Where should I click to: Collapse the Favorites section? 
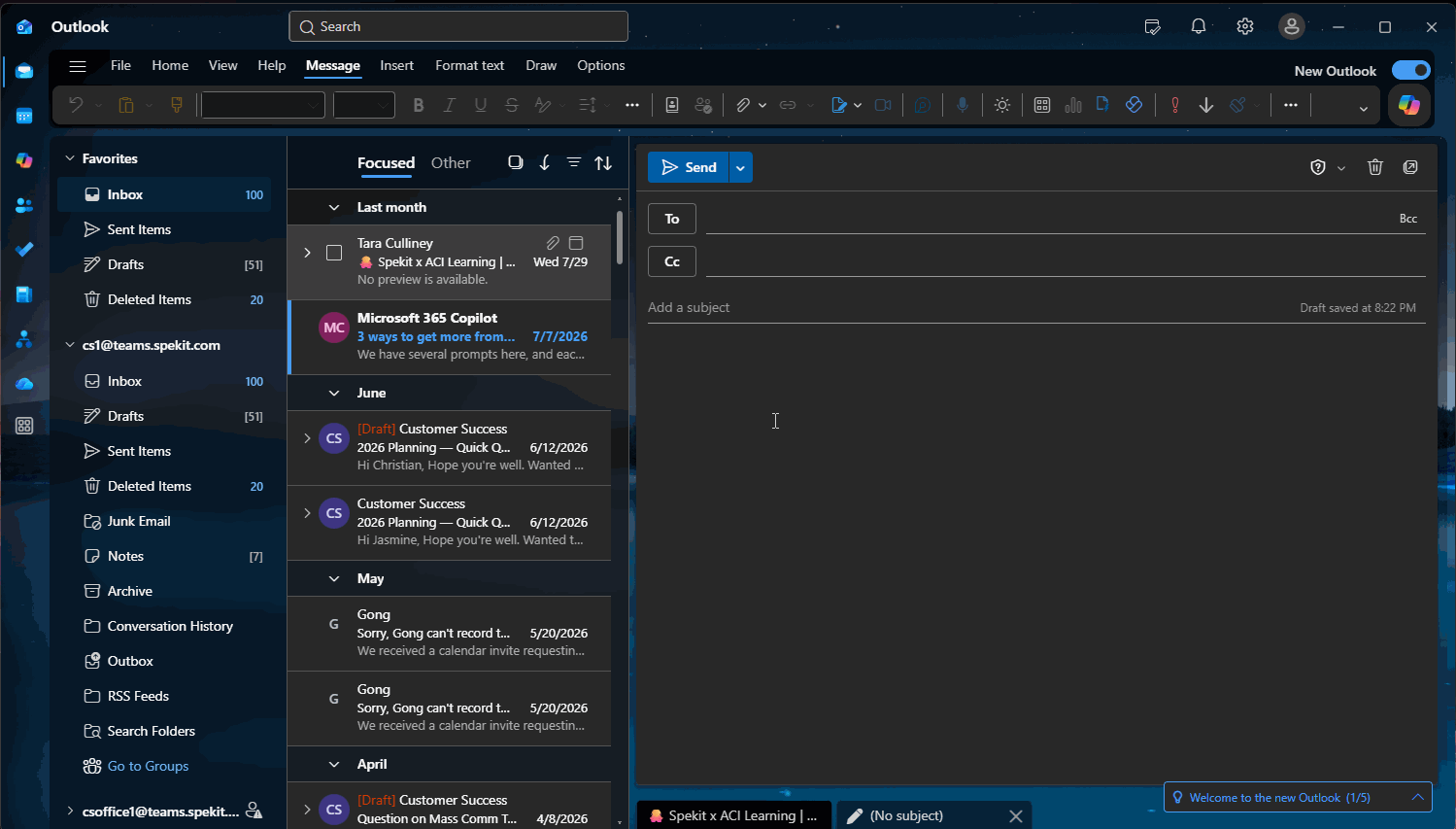pos(70,158)
